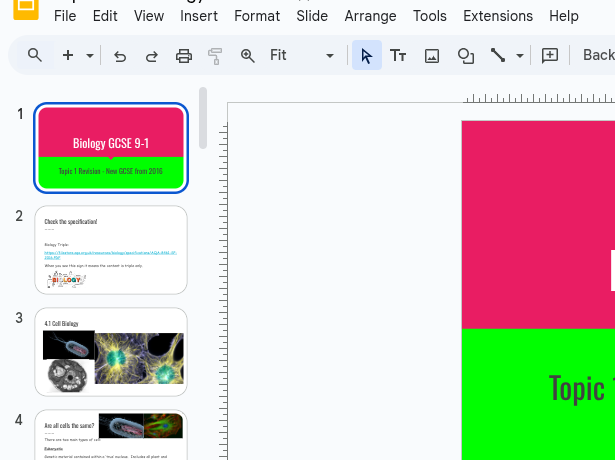615x460 pixels.
Task: Click the new slide plus button
Action: (x=68, y=56)
